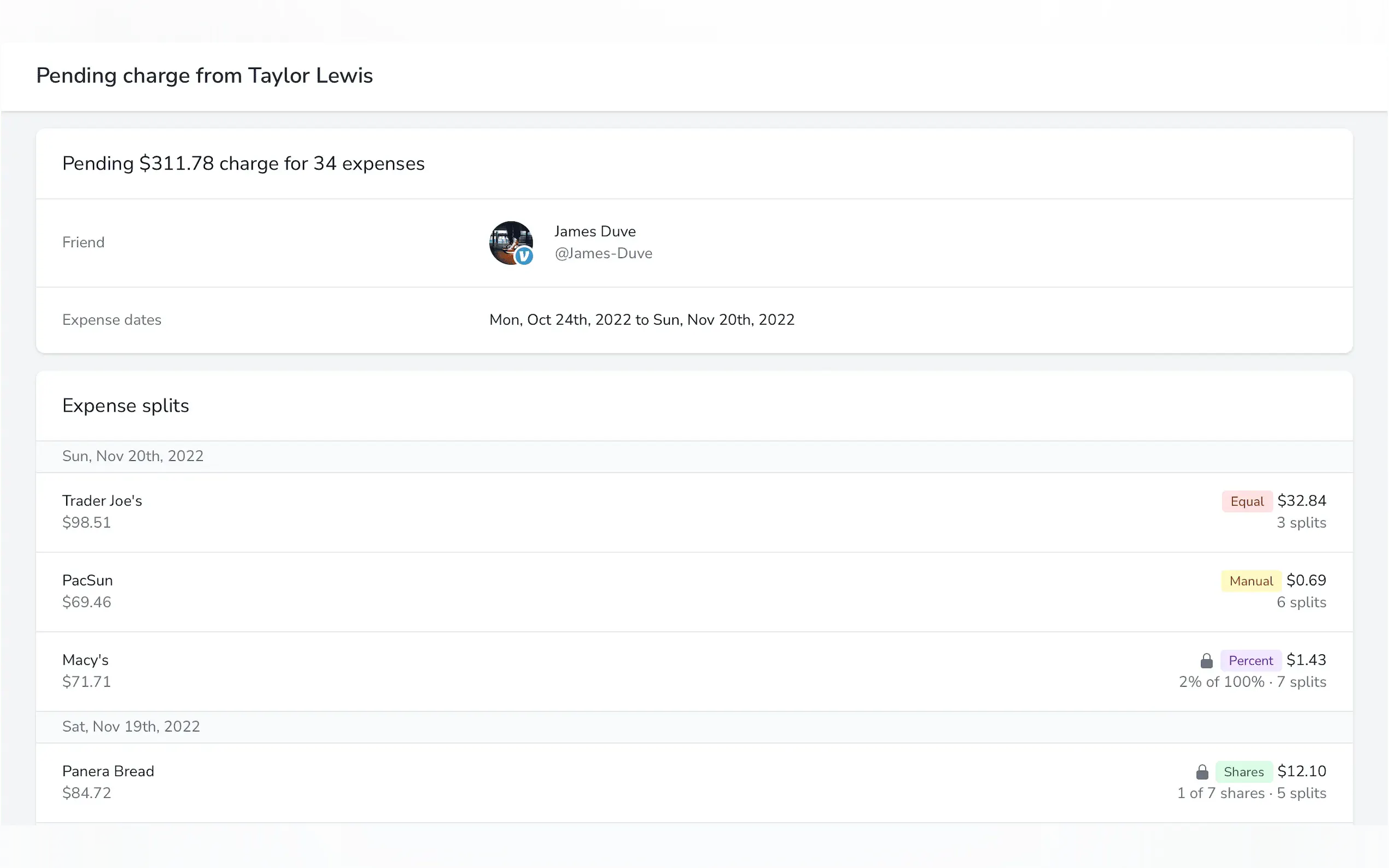Click the Manual split badge
Image resolution: width=1389 pixels, height=868 pixels.
(x=1251, y=581)
